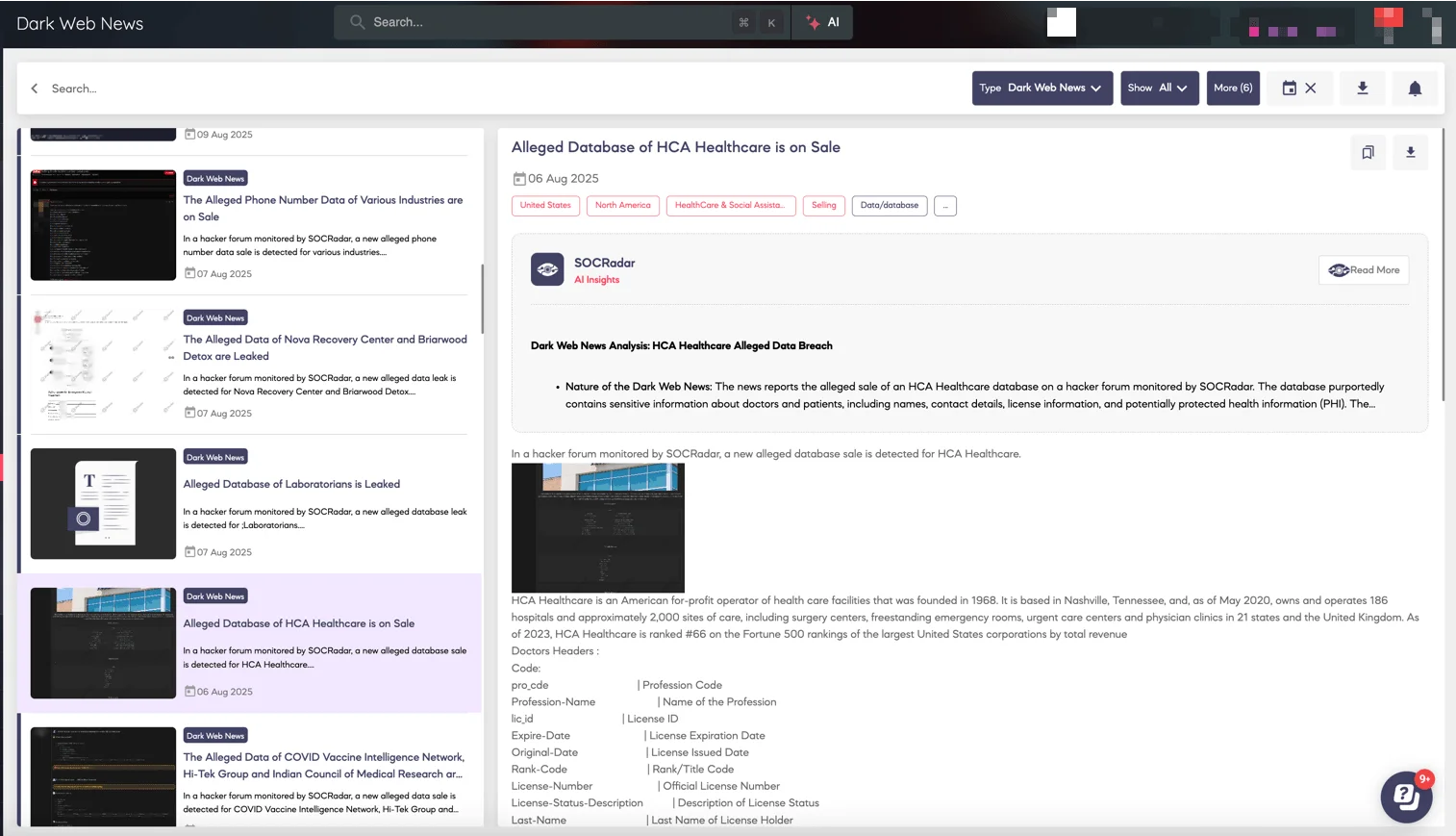Click thumbnail of HCA Healthcare list item

(103, 644)
